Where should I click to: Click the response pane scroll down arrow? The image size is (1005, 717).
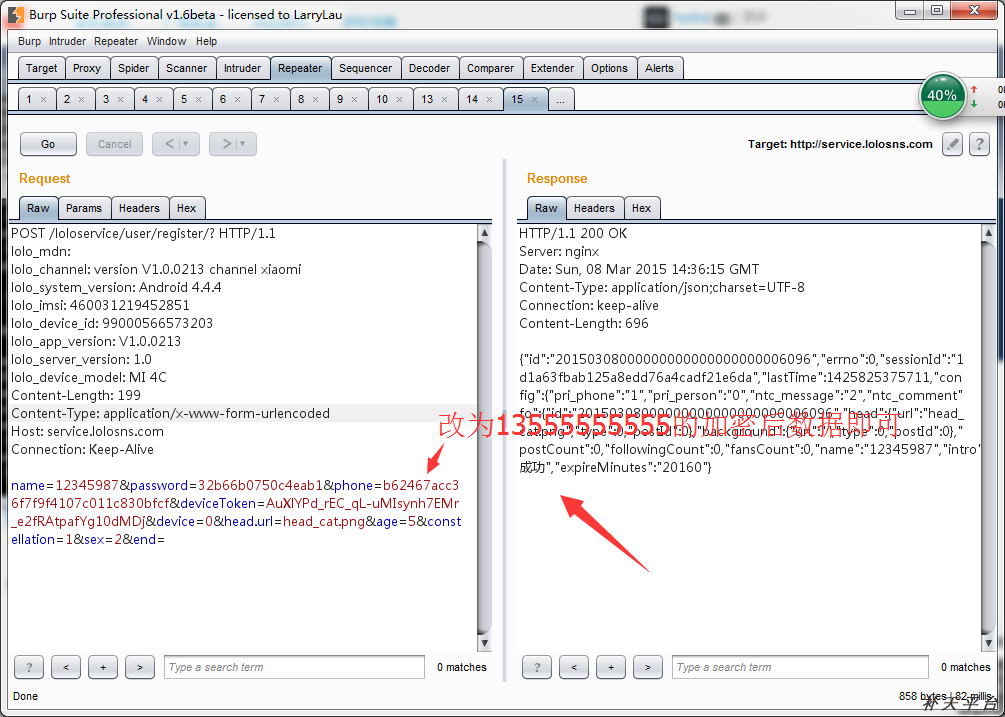(x=988, y=643)
